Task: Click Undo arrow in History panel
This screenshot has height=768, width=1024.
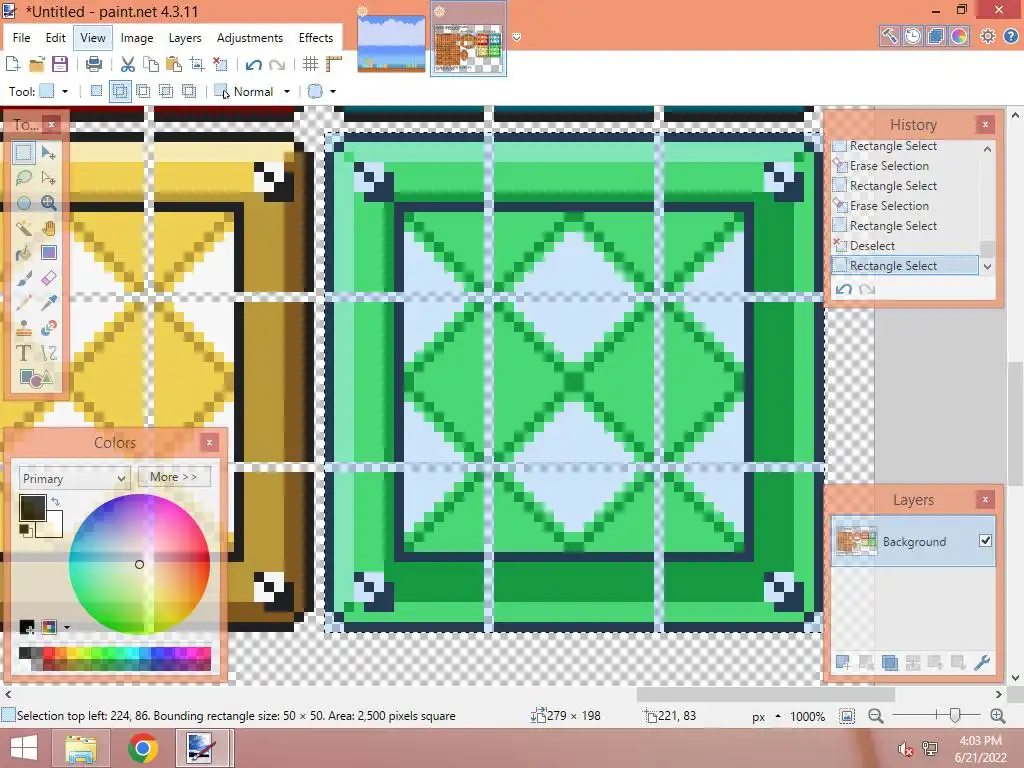Action: click(x=844, y=289)
